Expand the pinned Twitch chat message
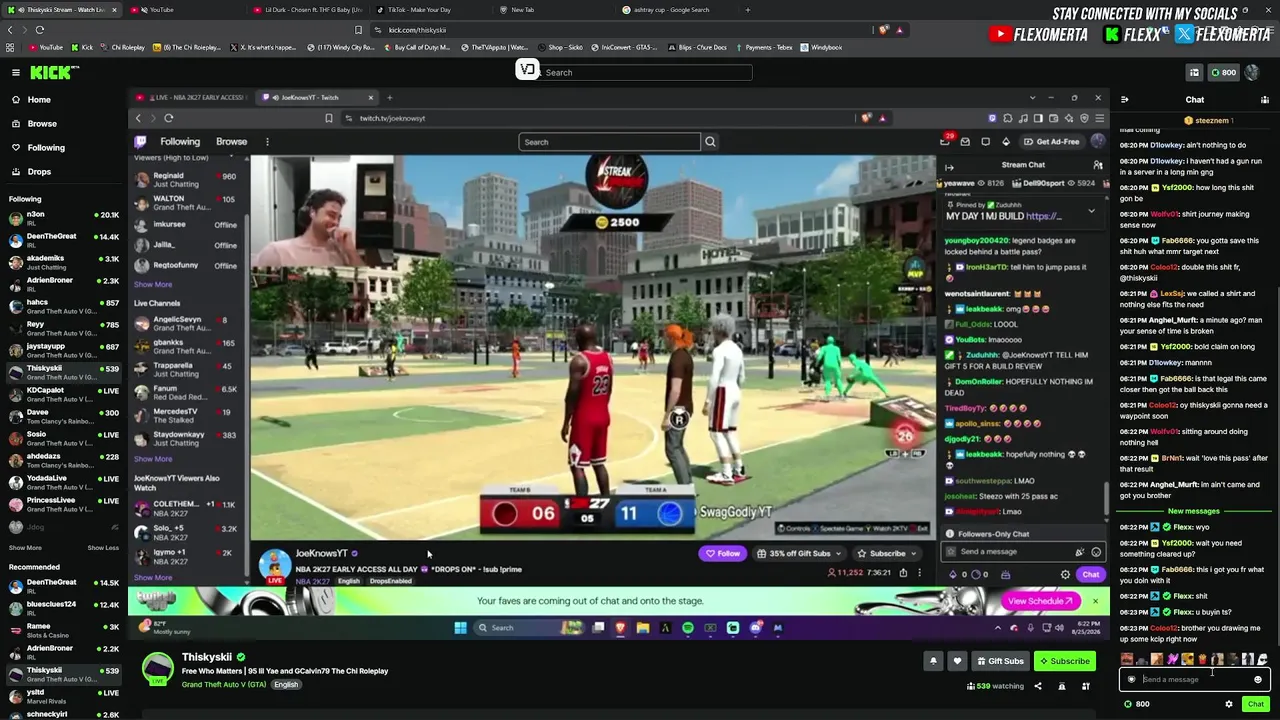 point(1091,211)
